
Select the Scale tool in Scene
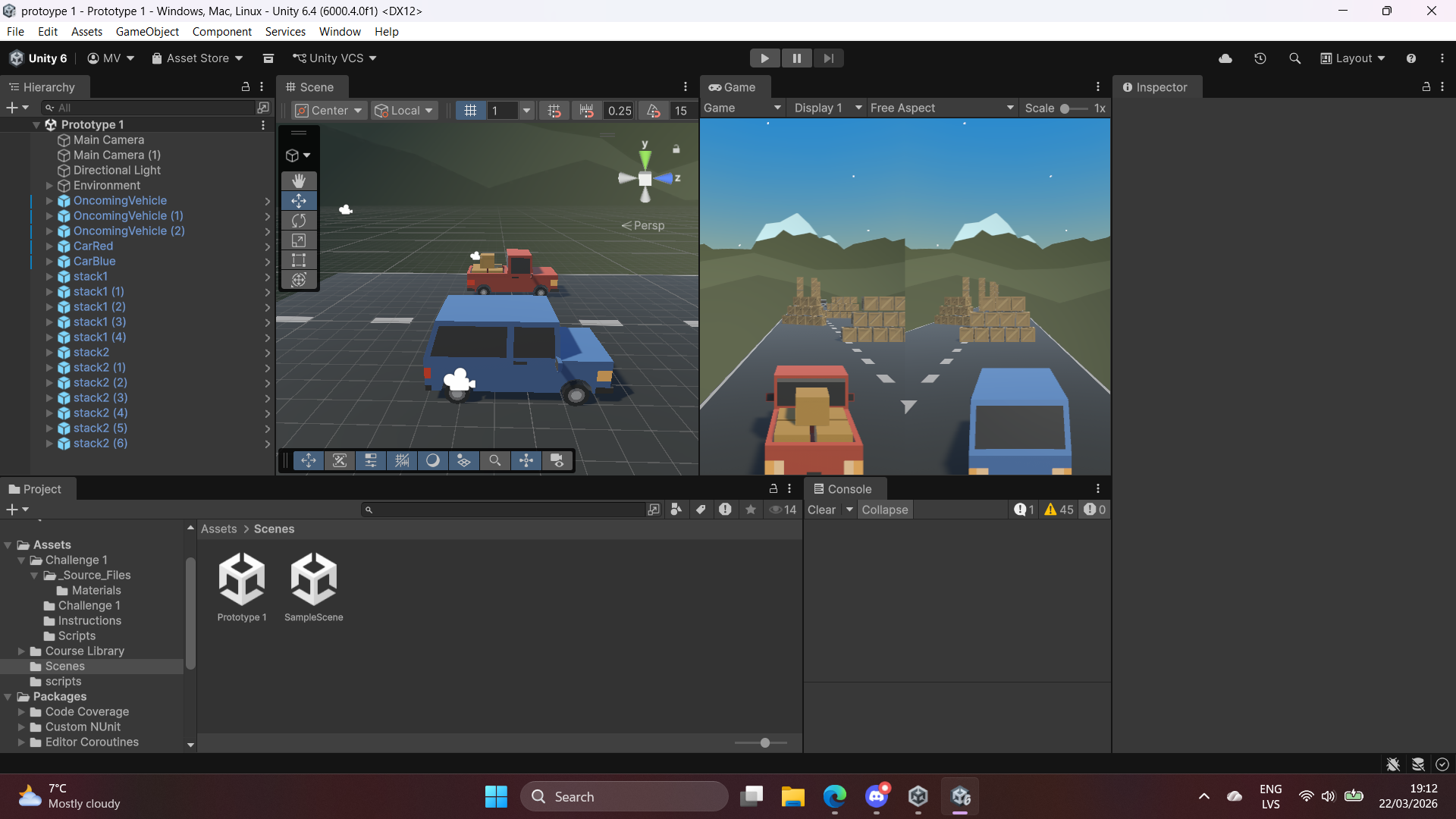[x=299, y=240]
